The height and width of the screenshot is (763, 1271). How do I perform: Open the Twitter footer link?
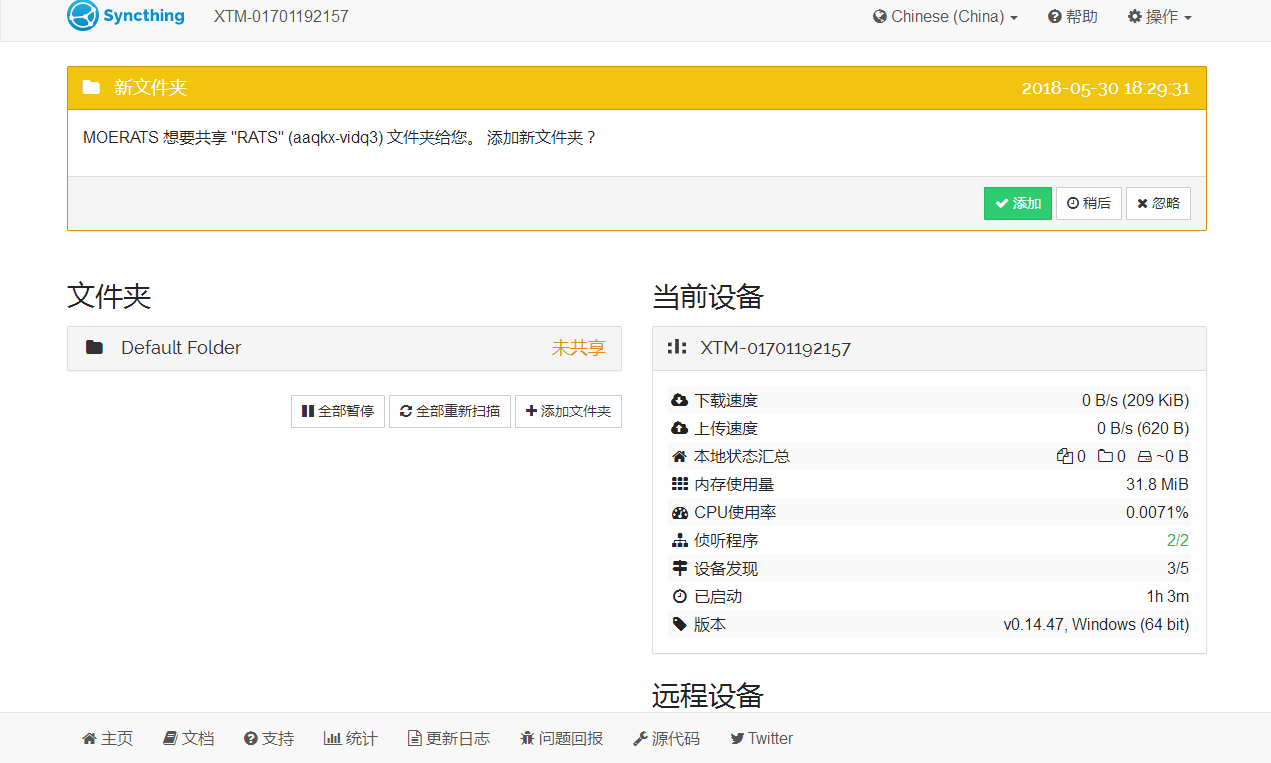(761, 738)
